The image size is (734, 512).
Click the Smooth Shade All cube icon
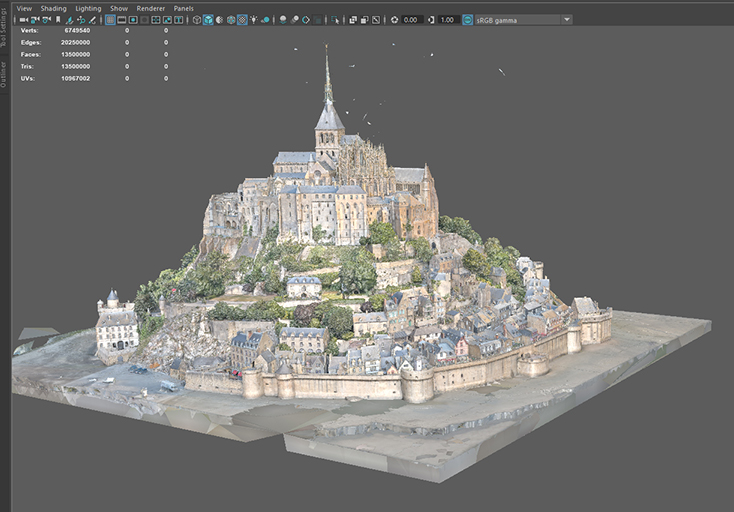(x=208, y=20)
